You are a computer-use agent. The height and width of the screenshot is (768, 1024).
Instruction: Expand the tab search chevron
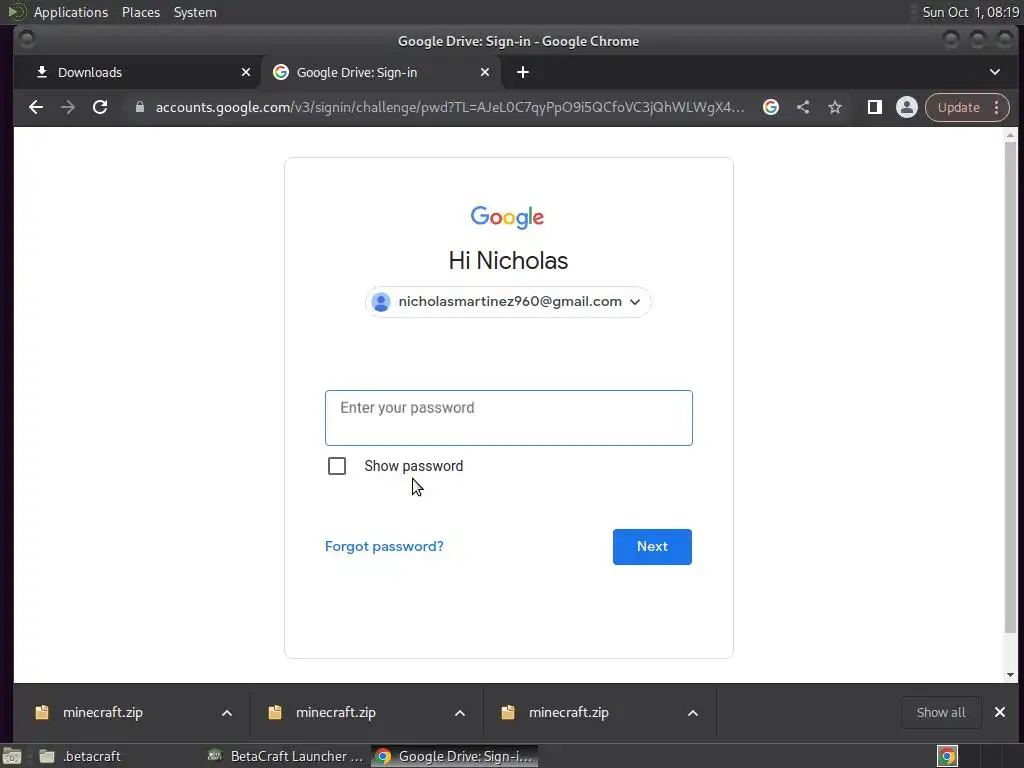click(x=995, y=72)
